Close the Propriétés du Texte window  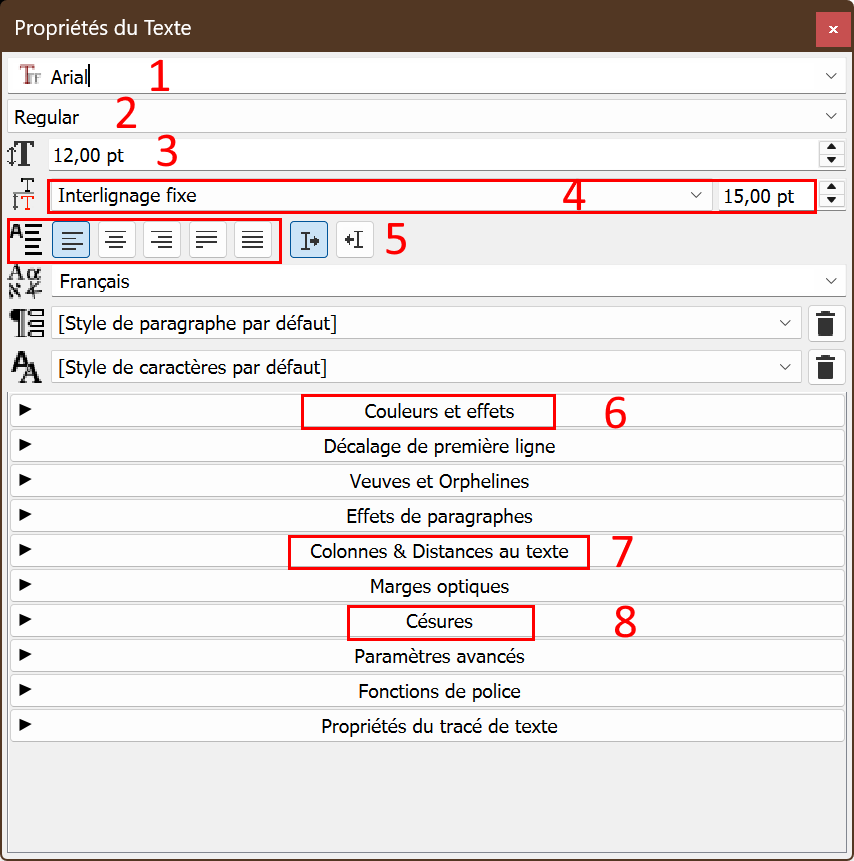832,29
